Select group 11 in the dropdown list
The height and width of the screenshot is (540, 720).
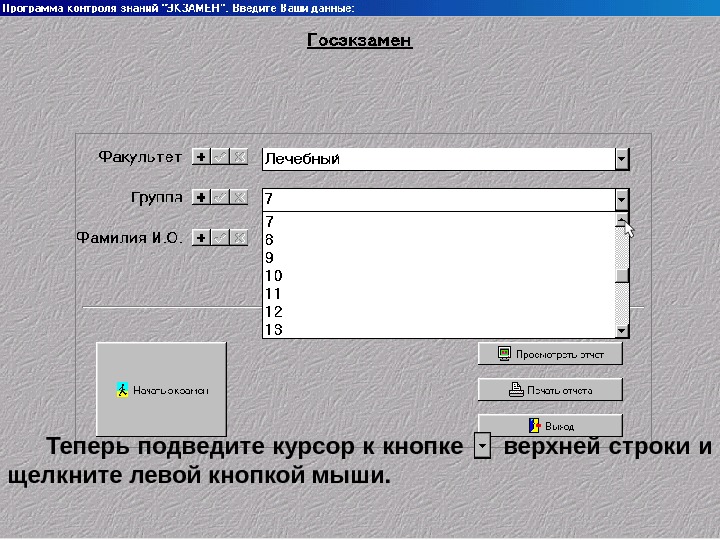[x=439, y=293]
